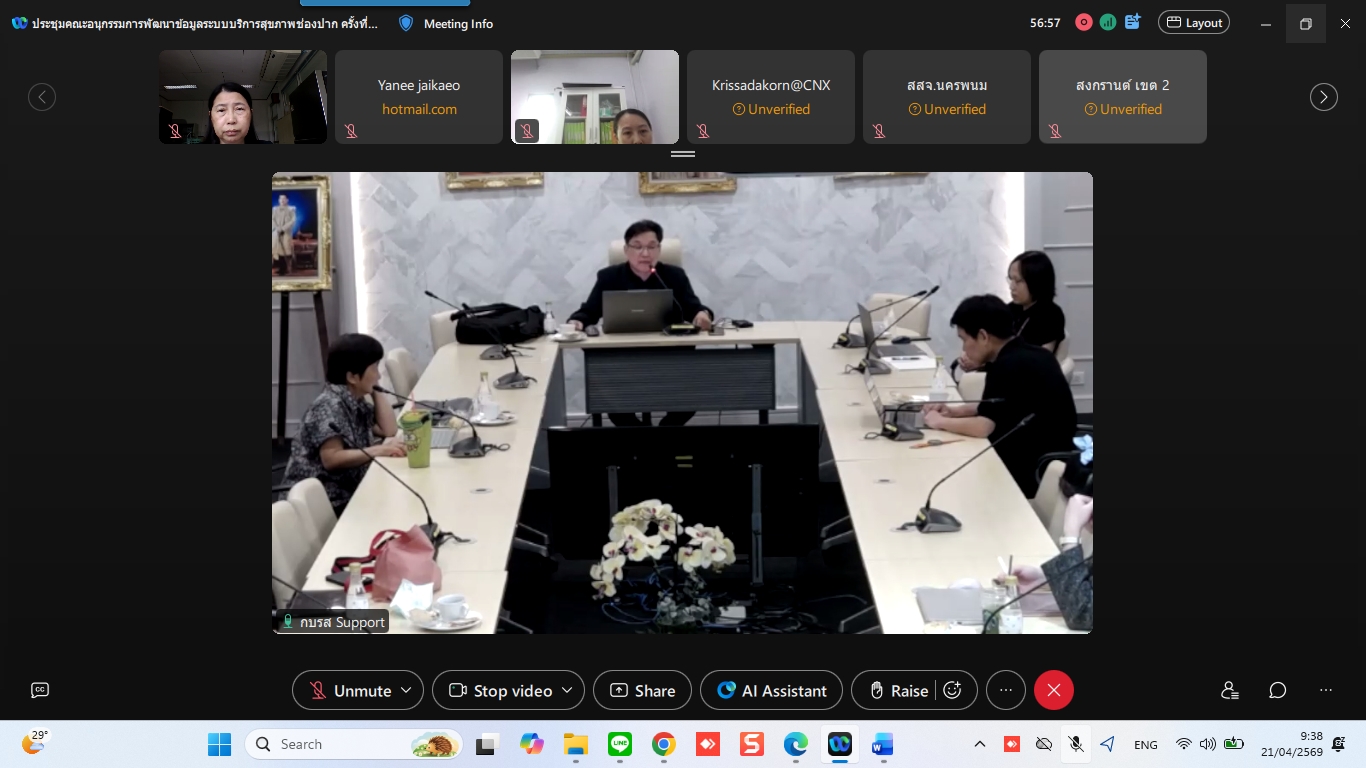
Task: Open the Layout options menu
Action: (x=1193, y=22)
